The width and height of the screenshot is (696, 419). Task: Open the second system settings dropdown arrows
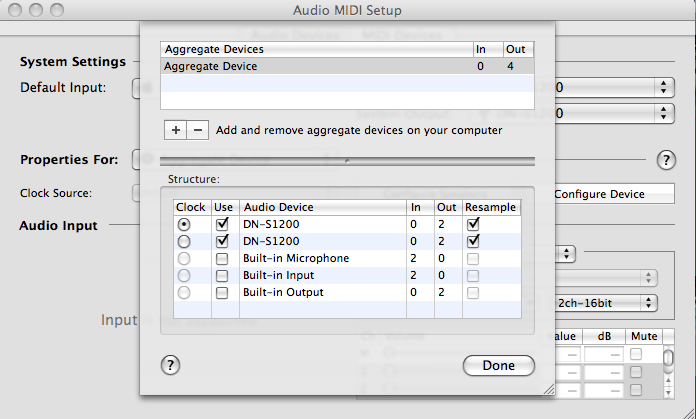(663, 113)
